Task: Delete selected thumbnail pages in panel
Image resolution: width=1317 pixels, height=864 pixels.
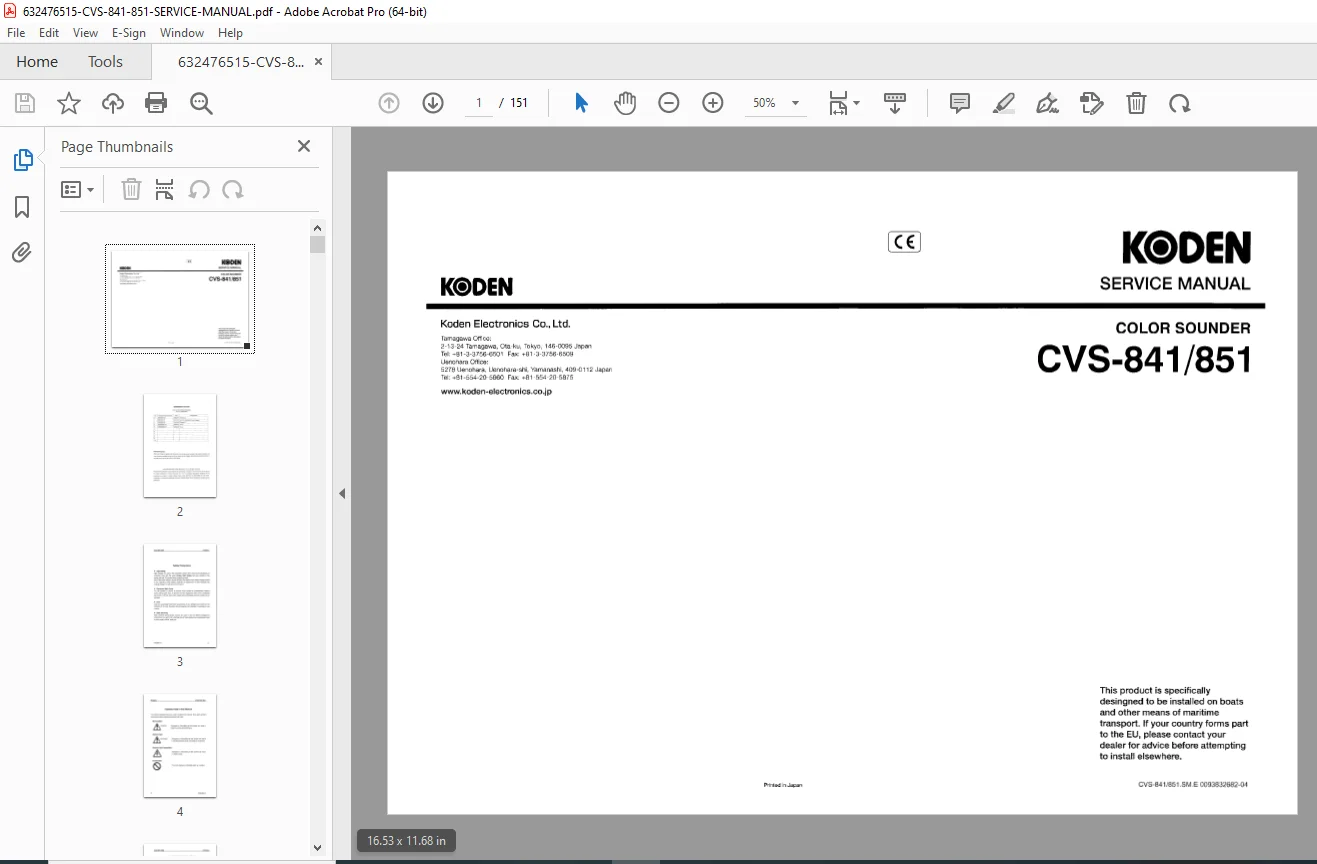Action: pyautogui.click(x=131, y=189)
